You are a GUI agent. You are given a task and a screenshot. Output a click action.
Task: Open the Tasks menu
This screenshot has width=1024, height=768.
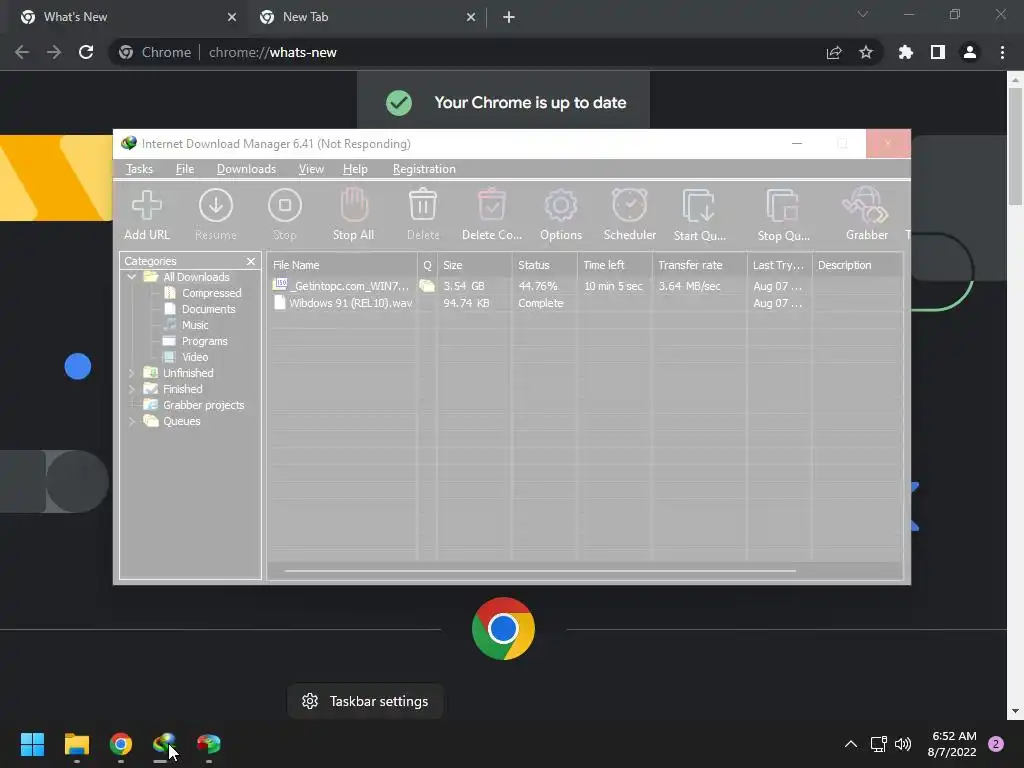pyautogui.click(x=139, y=169)
